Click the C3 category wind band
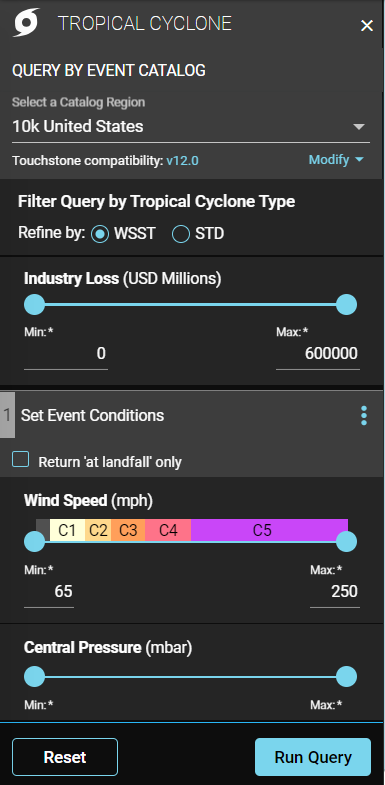 point(128,530)
